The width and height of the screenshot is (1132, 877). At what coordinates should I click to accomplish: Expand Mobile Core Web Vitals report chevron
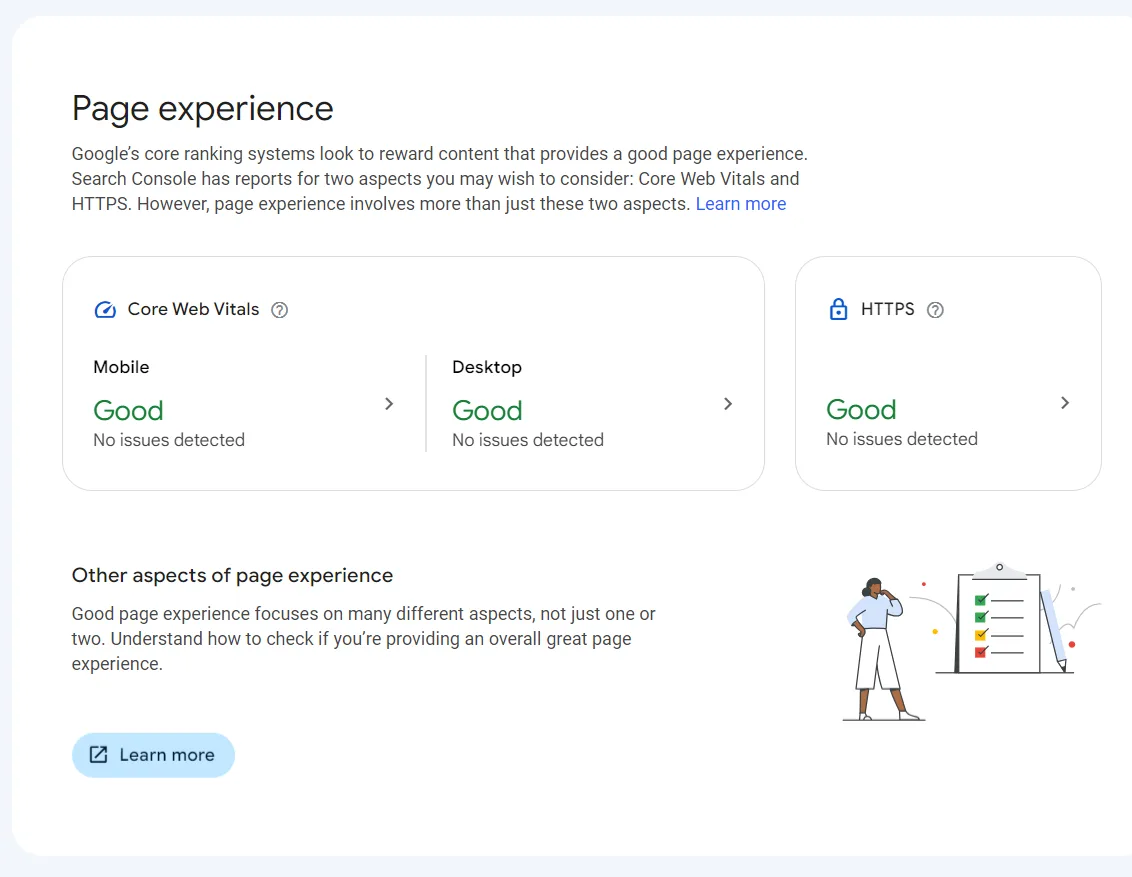[389, 403]
